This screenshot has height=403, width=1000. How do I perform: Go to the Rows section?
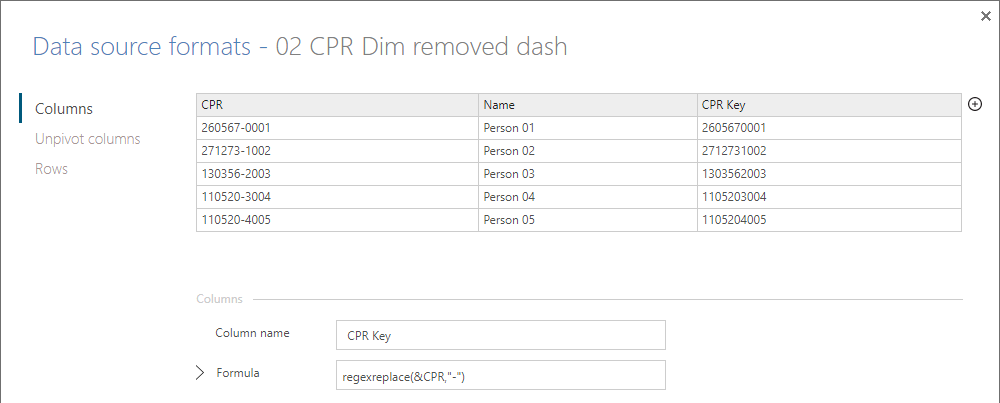pos(51,169)
